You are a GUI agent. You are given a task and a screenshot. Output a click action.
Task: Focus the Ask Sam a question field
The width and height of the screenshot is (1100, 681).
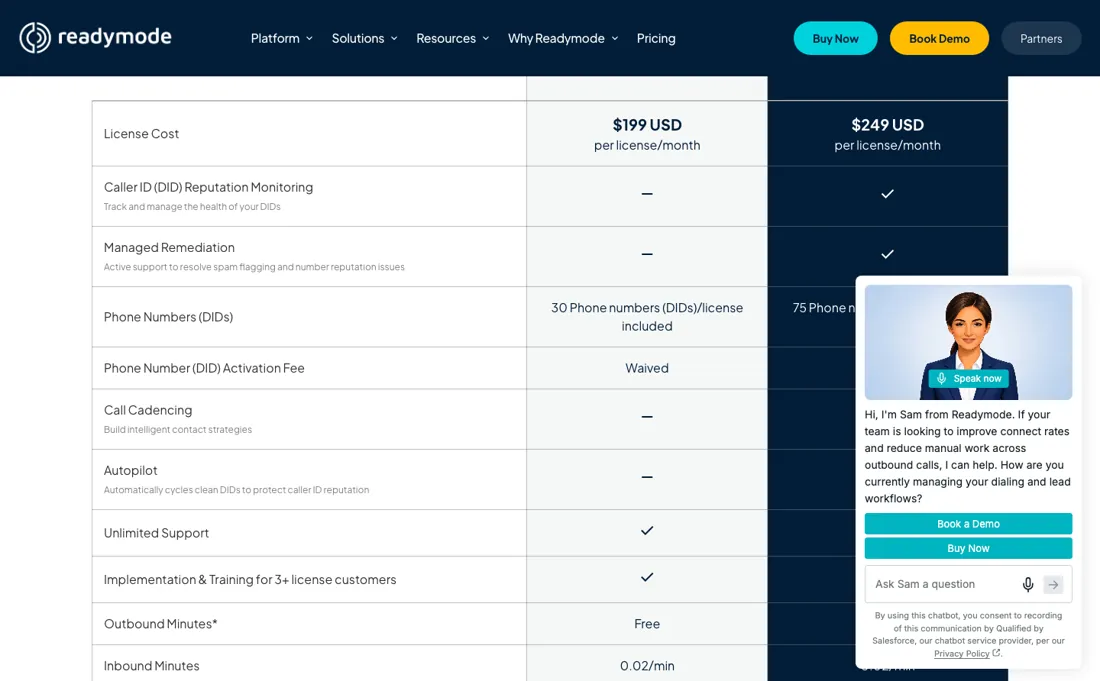pos(944,584)
